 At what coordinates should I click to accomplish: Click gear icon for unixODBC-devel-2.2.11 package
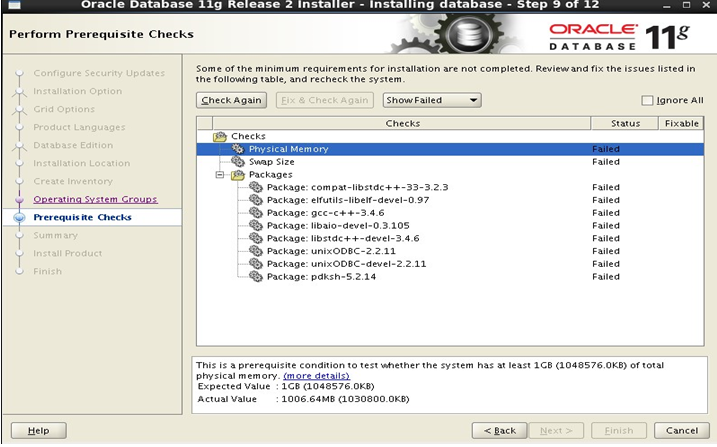[x=256, y=264]
